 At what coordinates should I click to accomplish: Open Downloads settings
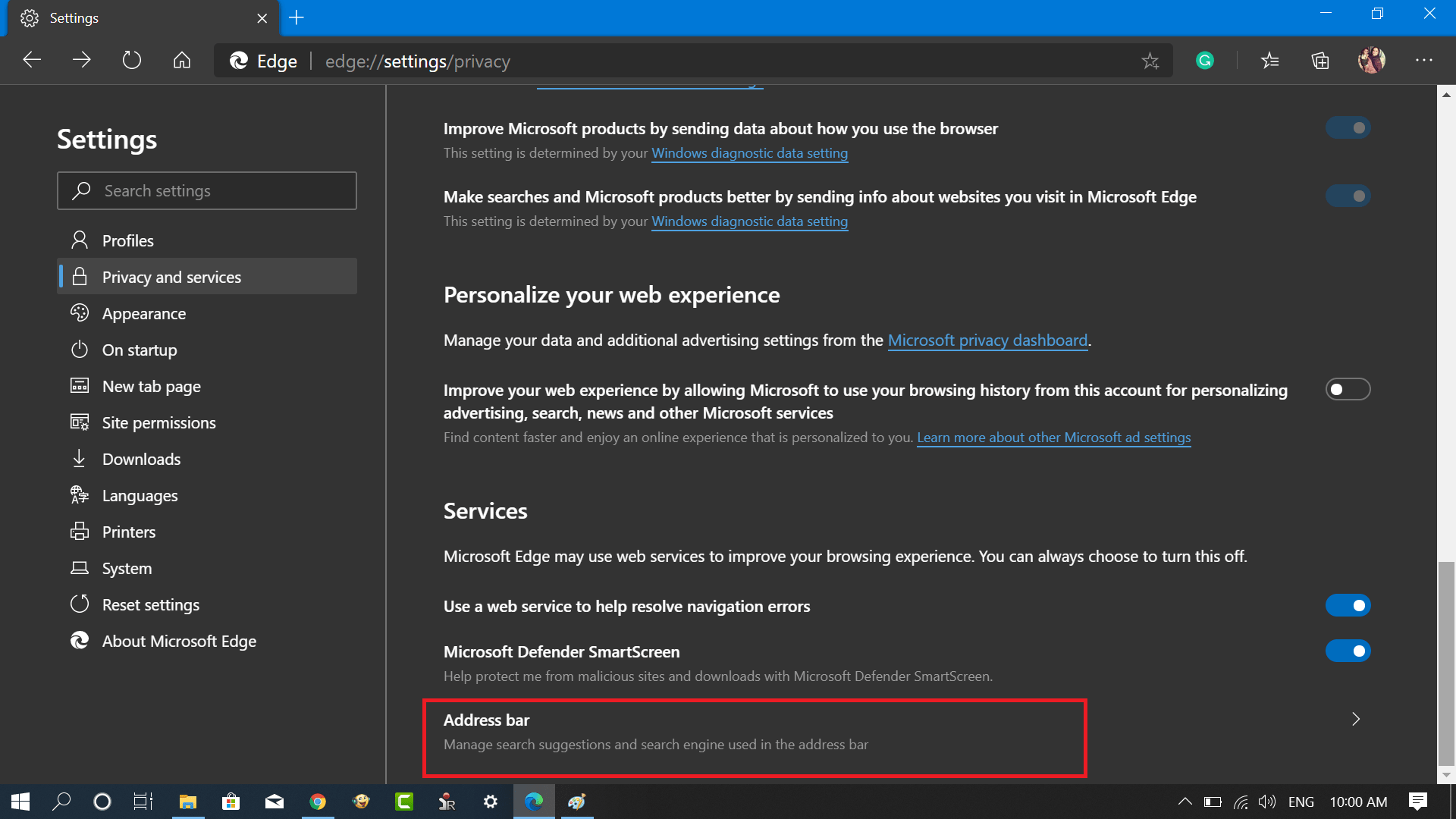coord(207,459)
